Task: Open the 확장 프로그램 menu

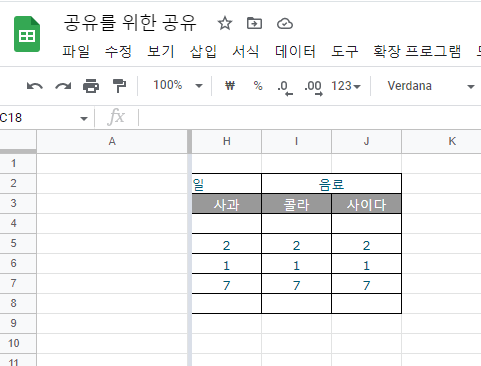Action: [417, 51]
